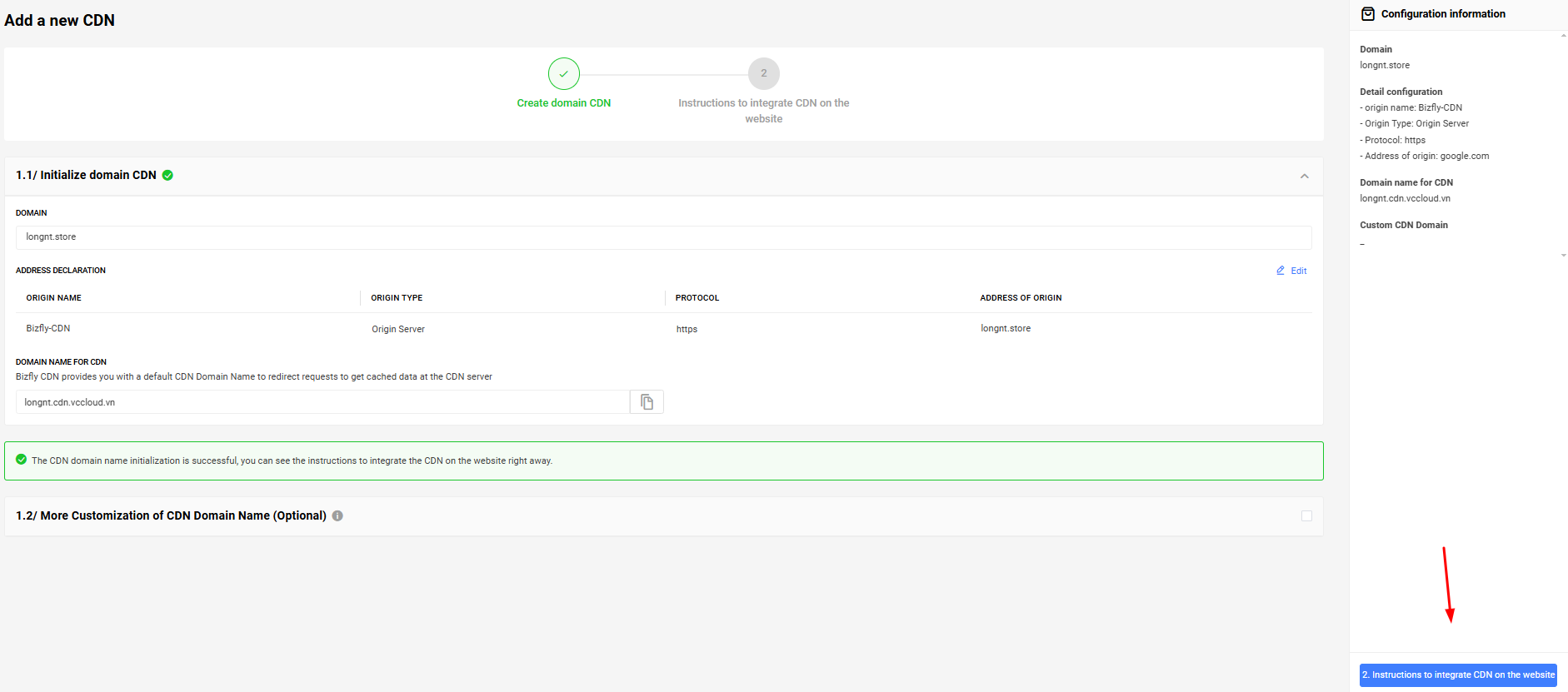Click the Custom CDN Domain label
The width and height of the screenshot is (1568, 692).
[1404, 225]
